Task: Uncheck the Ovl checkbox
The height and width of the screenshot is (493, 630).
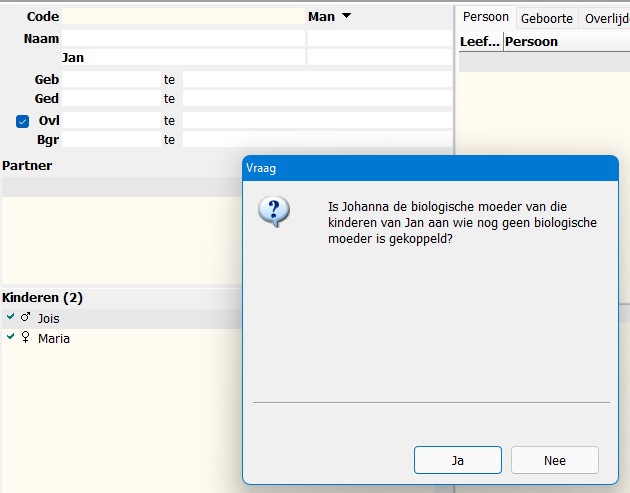Action: tap(23, 121)
